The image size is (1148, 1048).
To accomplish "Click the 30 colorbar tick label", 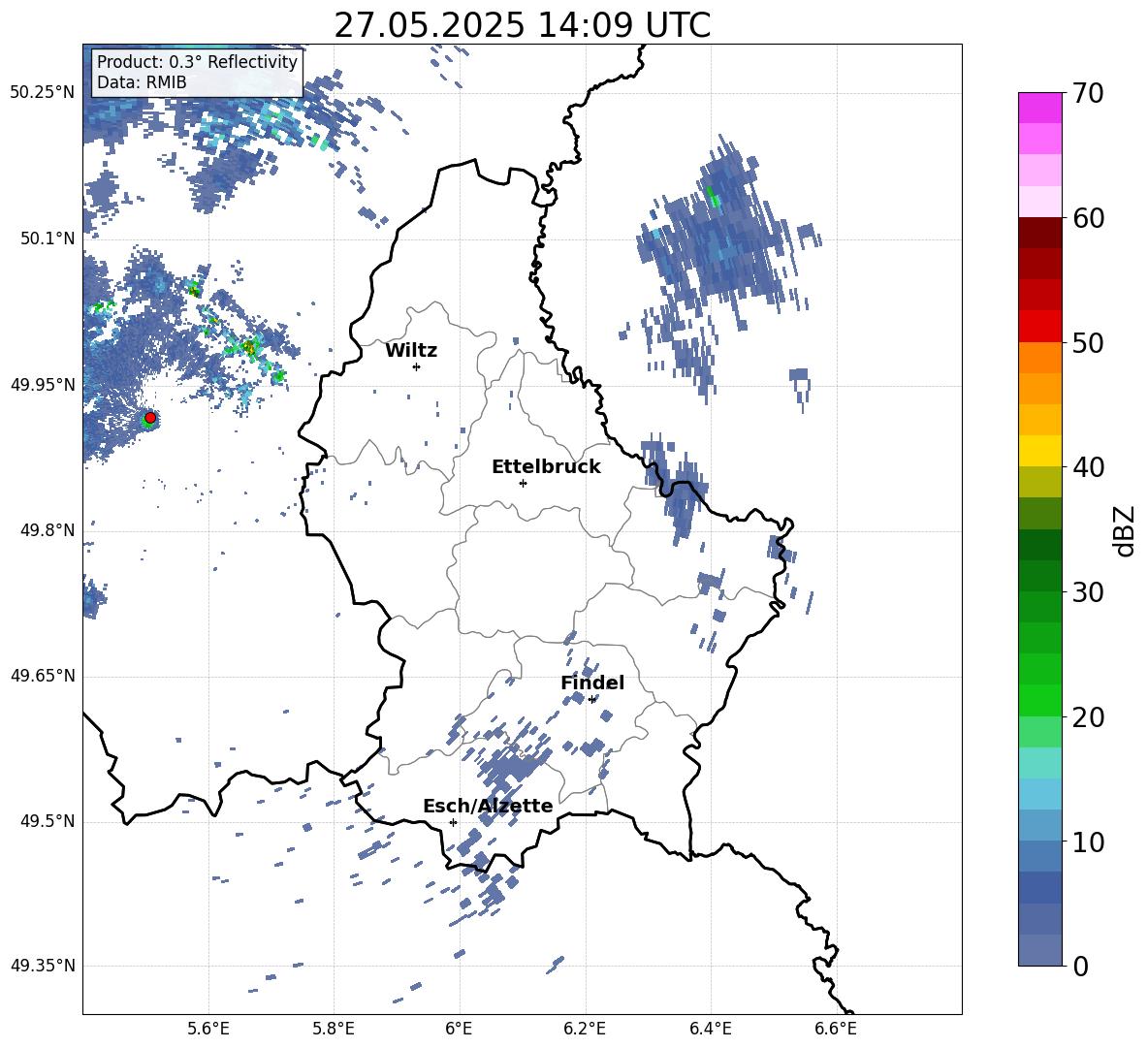I will pyautogui.click(x=1088, y=591).
